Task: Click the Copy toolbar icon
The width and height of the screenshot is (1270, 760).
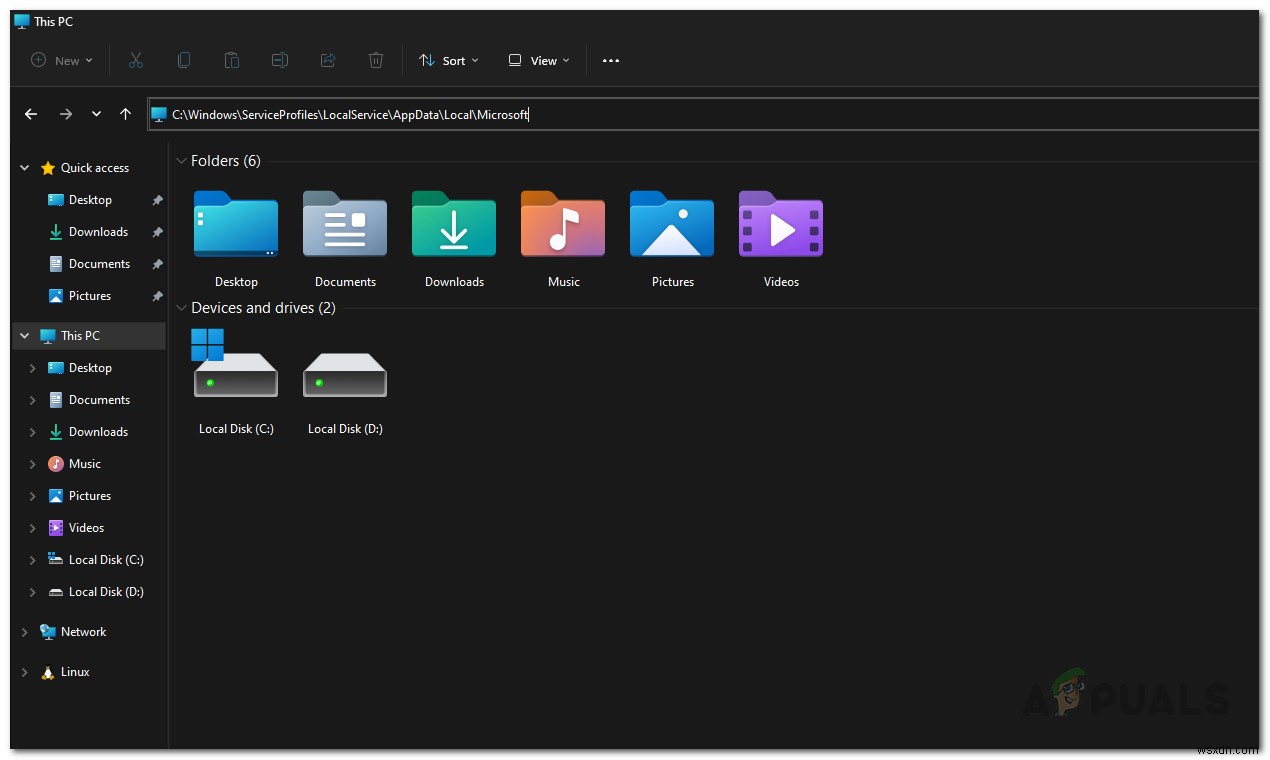Action: pyautogui.click(x=184, y=60)
